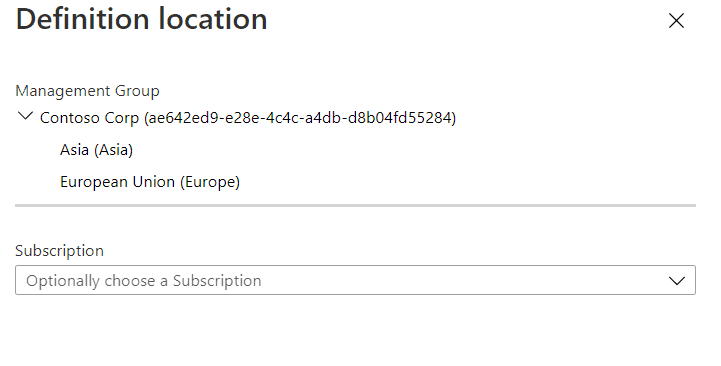Collapse the Contoso Corp management group
The width and height of the screenshot is (721, 366).
[25, 116]
